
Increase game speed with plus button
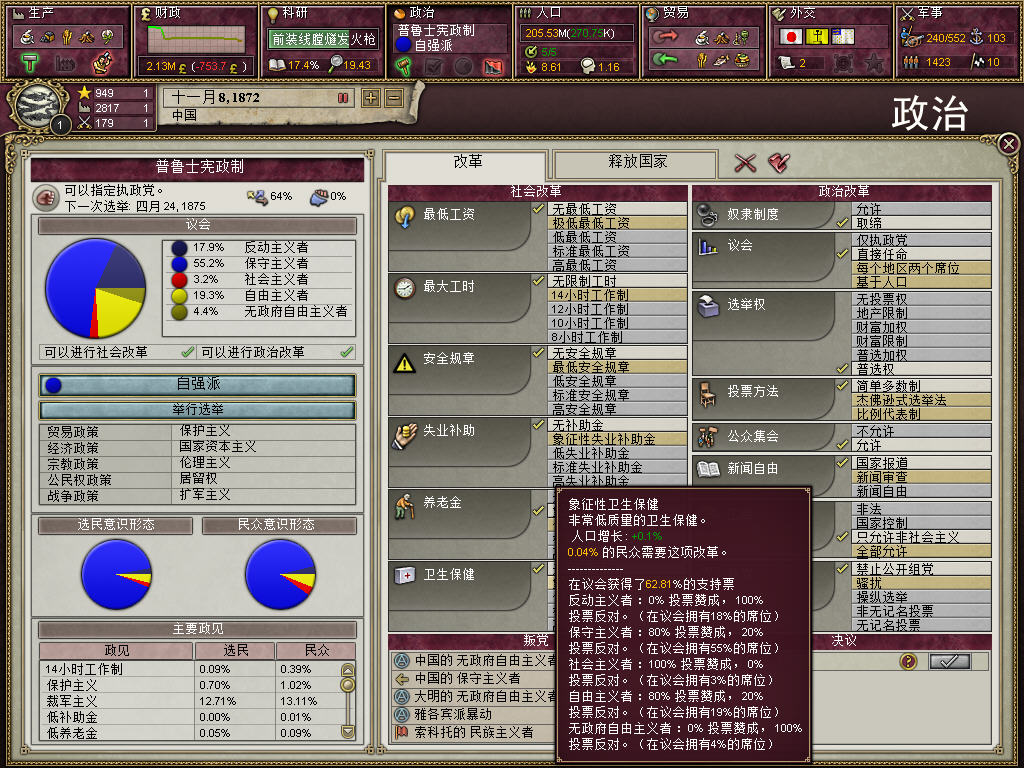coord(371,98)
